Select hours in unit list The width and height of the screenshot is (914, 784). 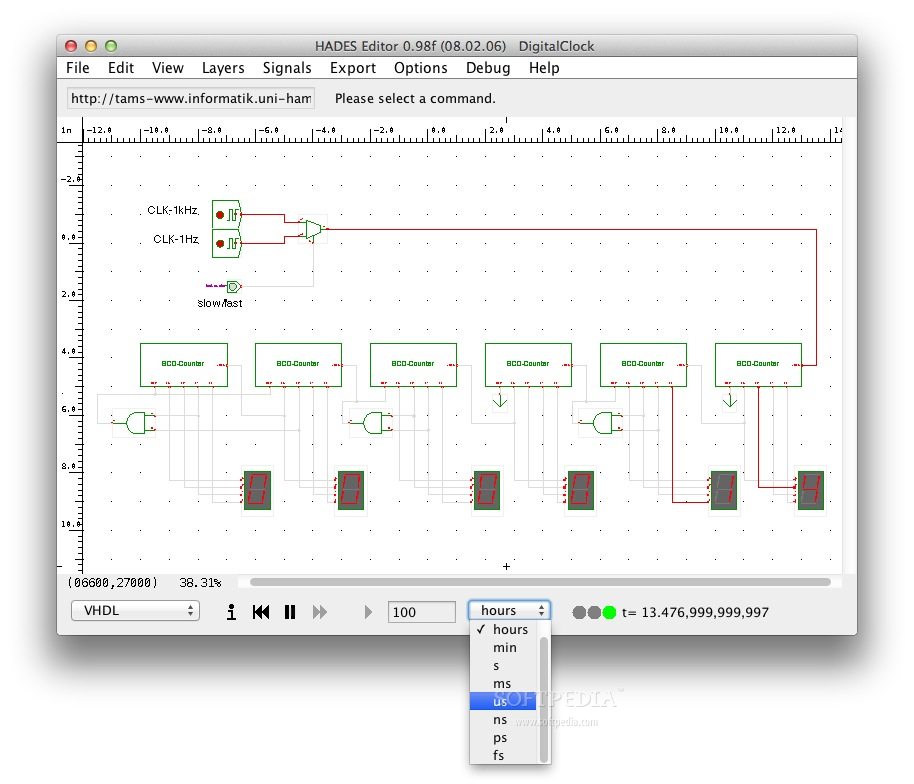pyautogui.click(x=504, y=629)
